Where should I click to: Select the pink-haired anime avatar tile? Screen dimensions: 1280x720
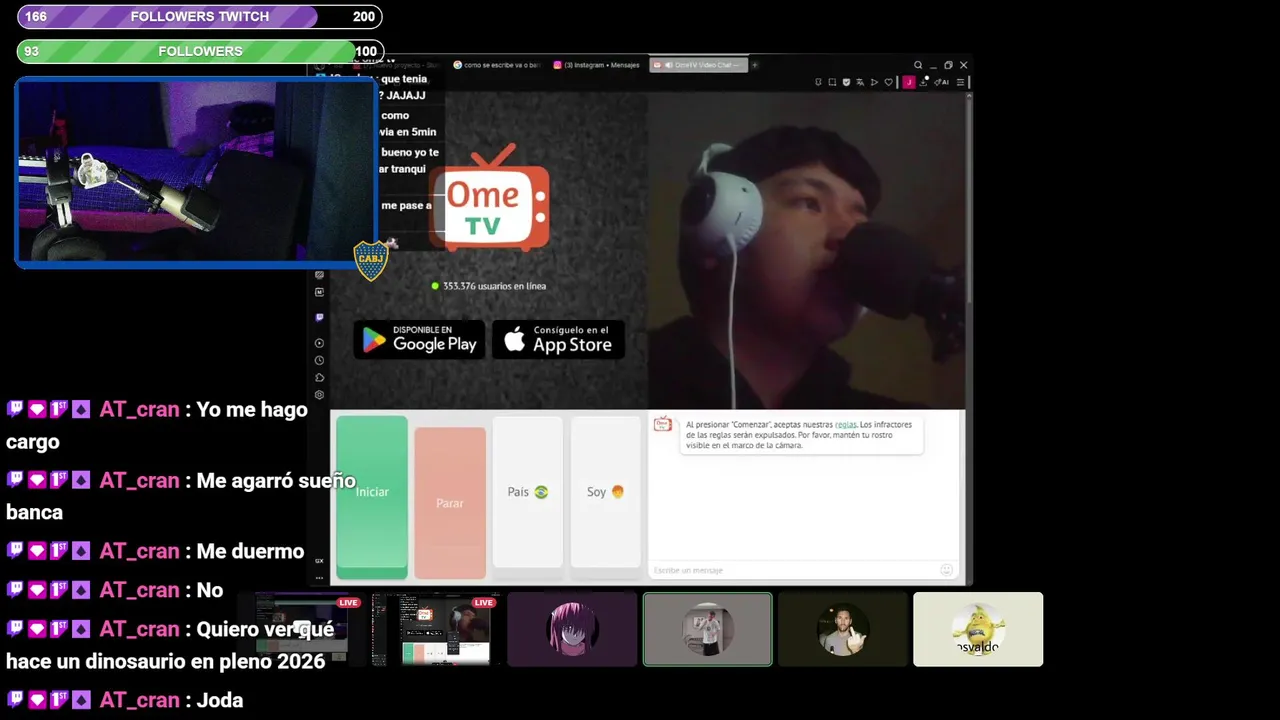(x=572, y=629)
